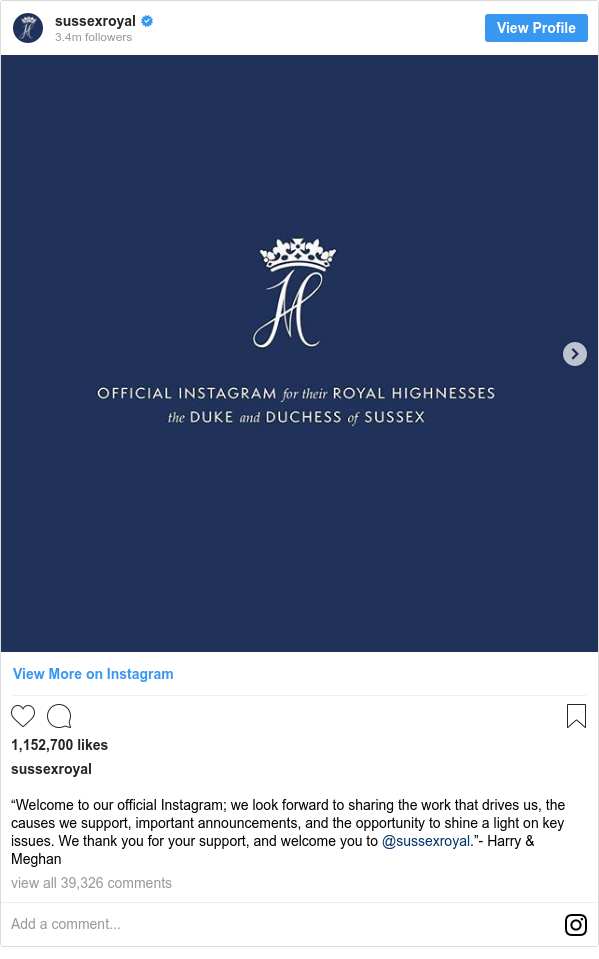Open comments via the speech bubble icon

coord(59,716)
